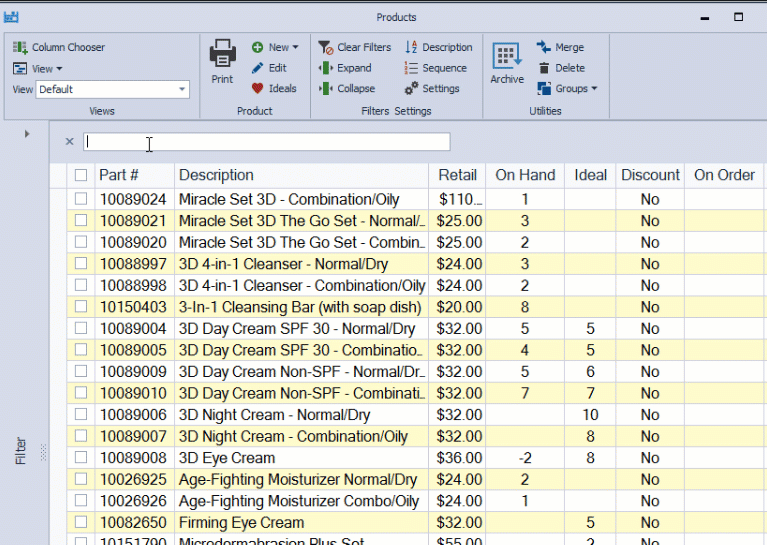767x545 pixels.
Task: Check the box for 3D Eye Cream
Action: pos(81,457)
